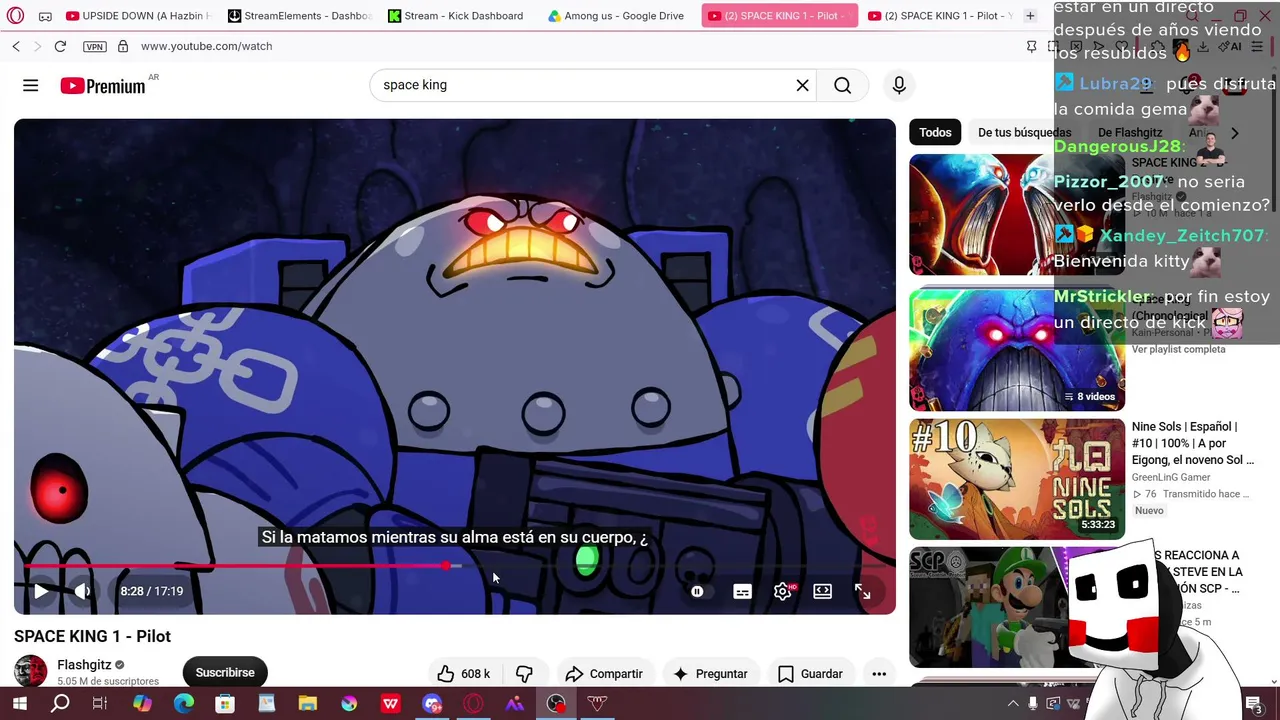The height and width of the screenshot is (720, 1280).
Task: Open the YouTube guide hamburger menu
Action: [31, 86]
